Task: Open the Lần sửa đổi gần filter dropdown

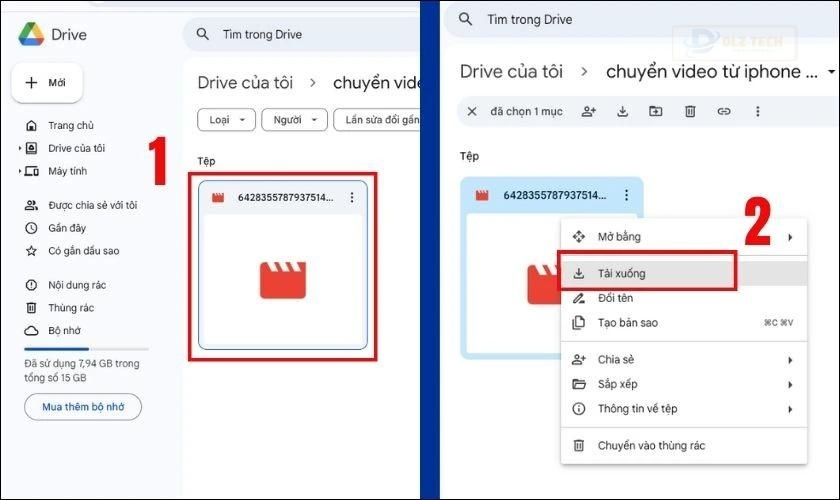Action: (377, 120)
